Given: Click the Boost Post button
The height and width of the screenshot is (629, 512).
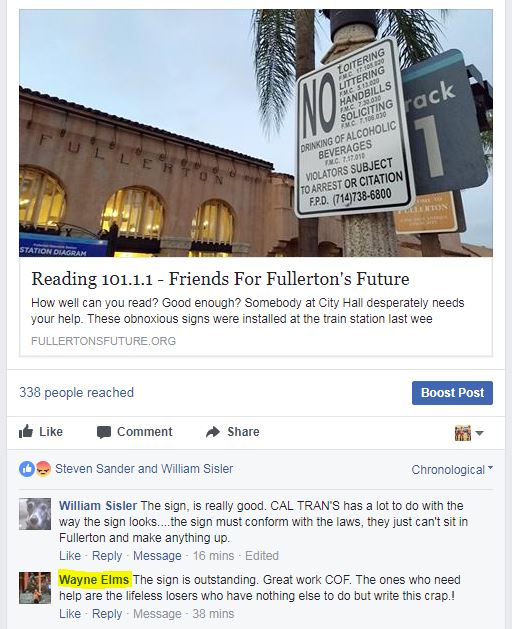Looking at the screenshot, I should 452,393.
